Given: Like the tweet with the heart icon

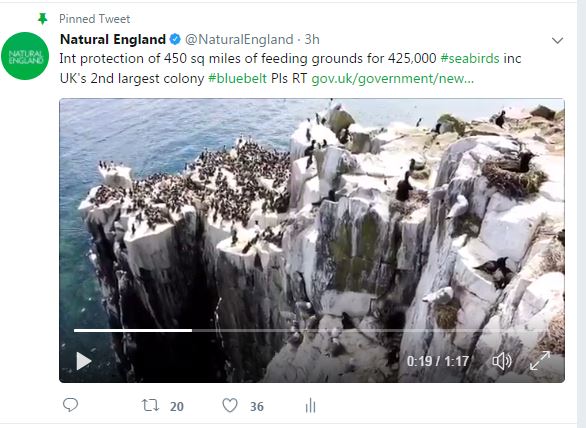Looking at the screenshot, I should (230, 405).
